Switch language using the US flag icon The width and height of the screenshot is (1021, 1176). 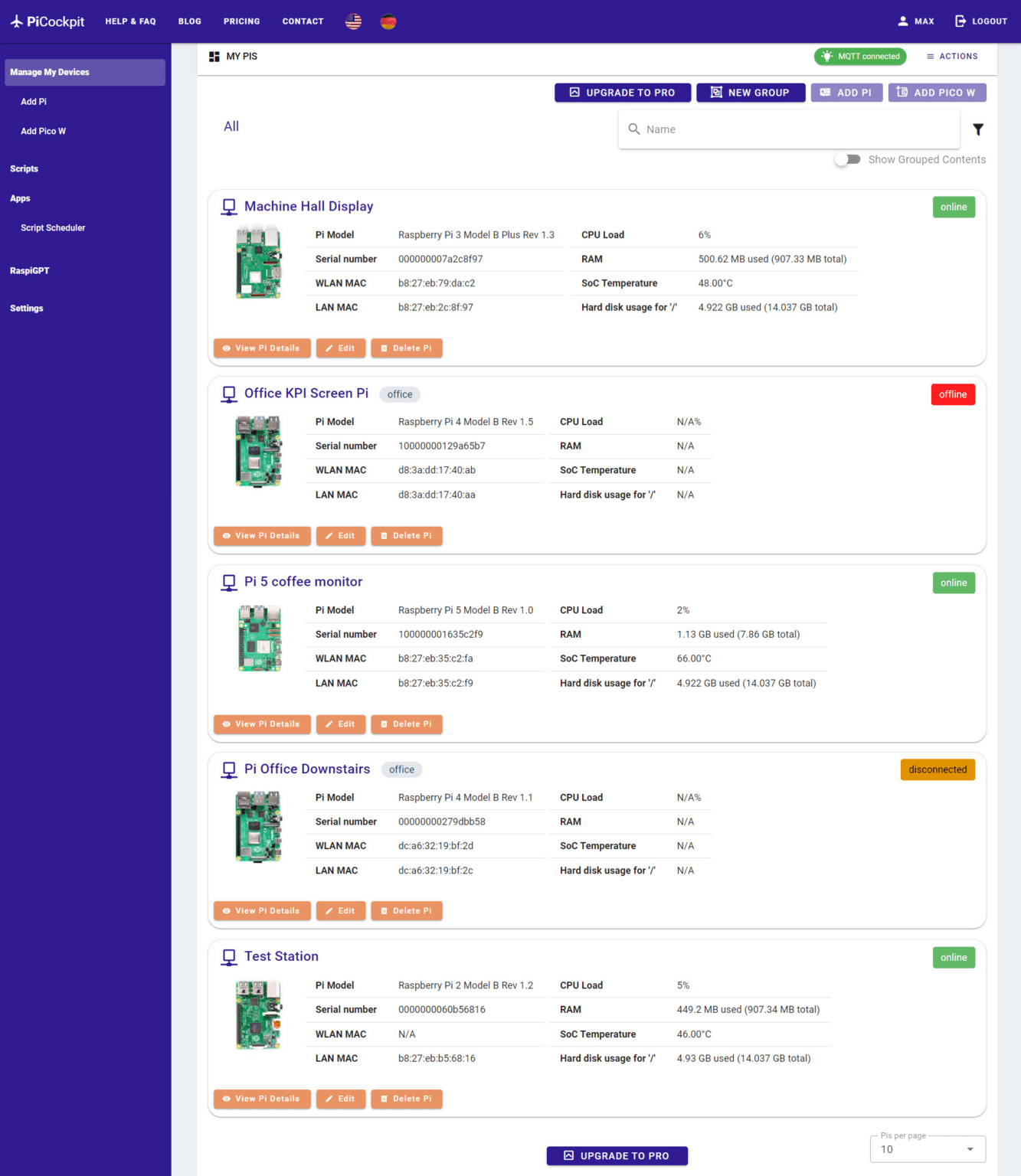[353, 21]
